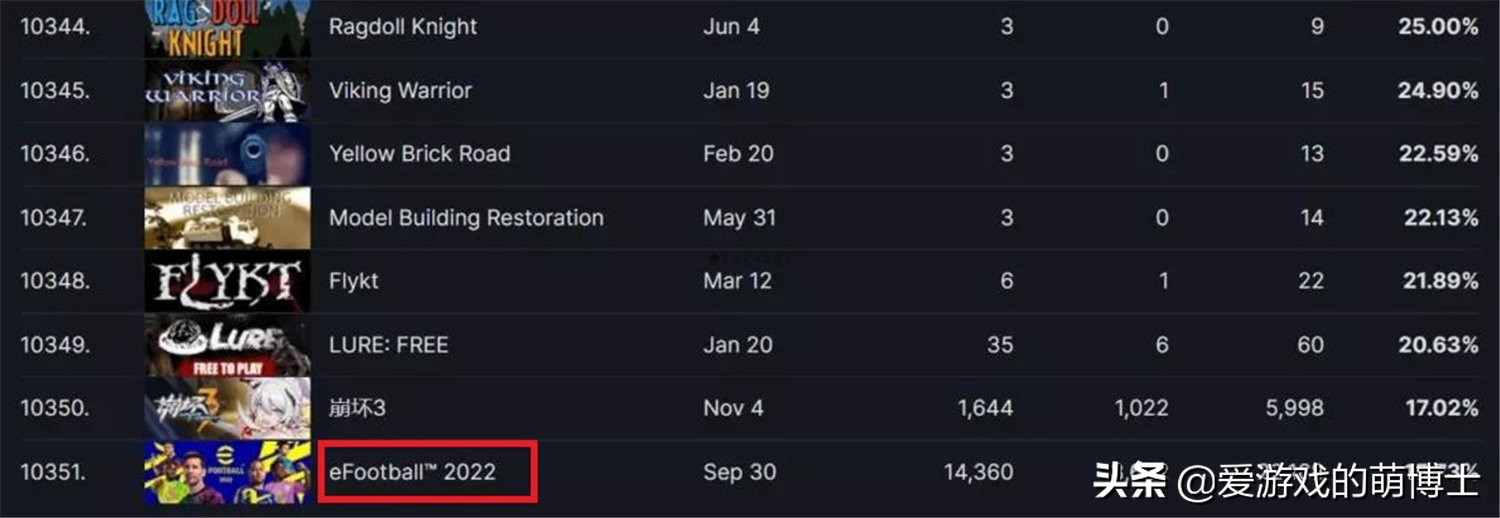Click the 17.02% rating of 崩坏3
1500x518 pixels.
(x=1440, y=408)
